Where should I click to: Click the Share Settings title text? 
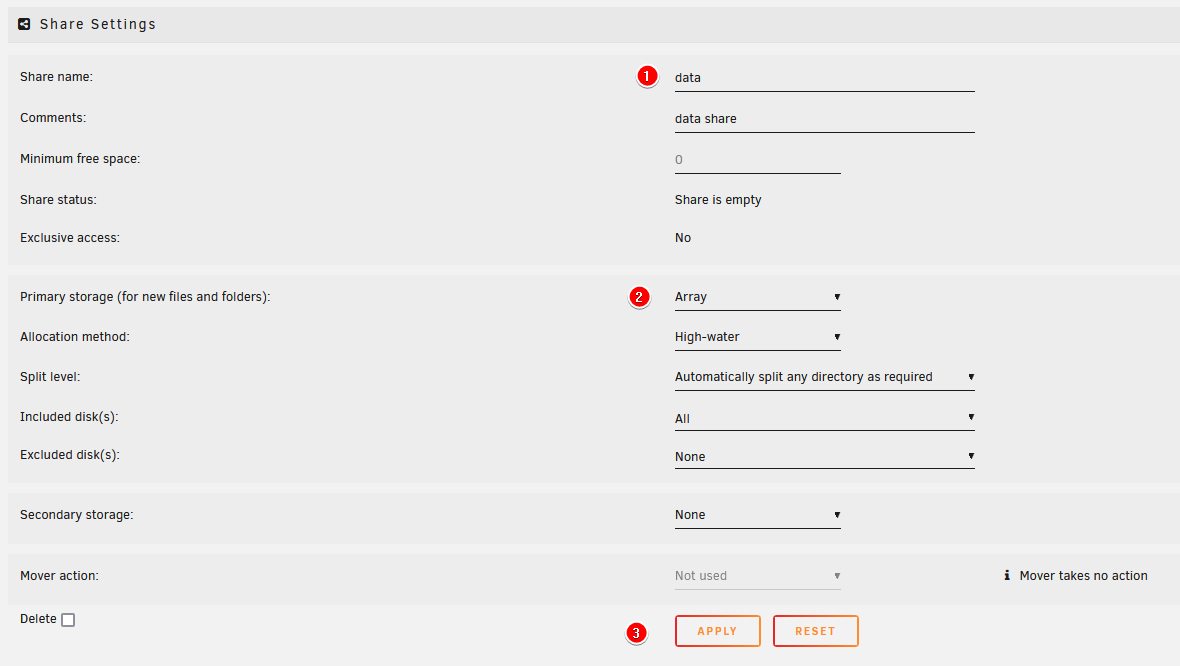point(98,24)
